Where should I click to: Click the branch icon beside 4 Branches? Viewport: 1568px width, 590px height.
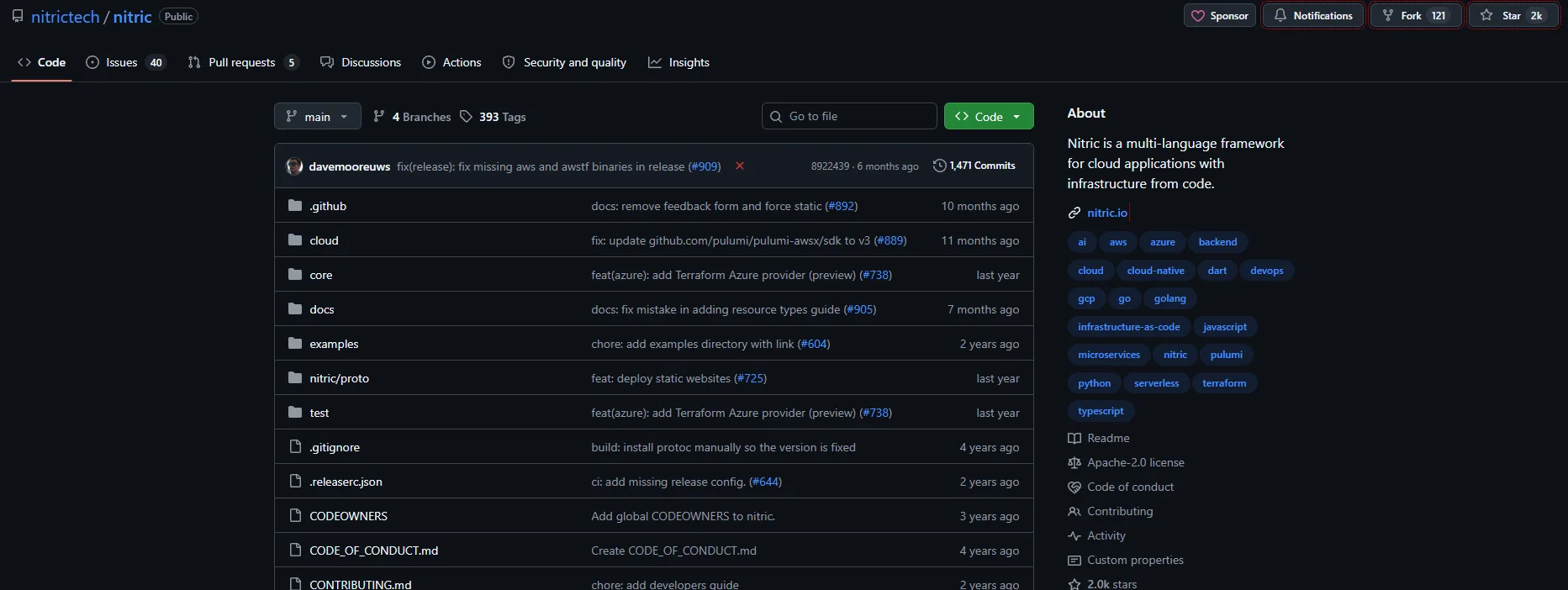coord(379,117)
